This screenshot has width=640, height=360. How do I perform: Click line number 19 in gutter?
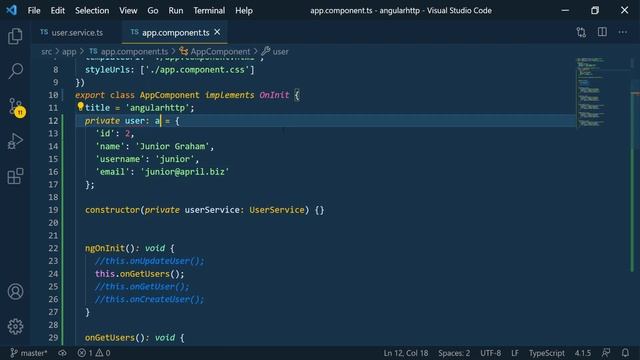click(53, 210)
